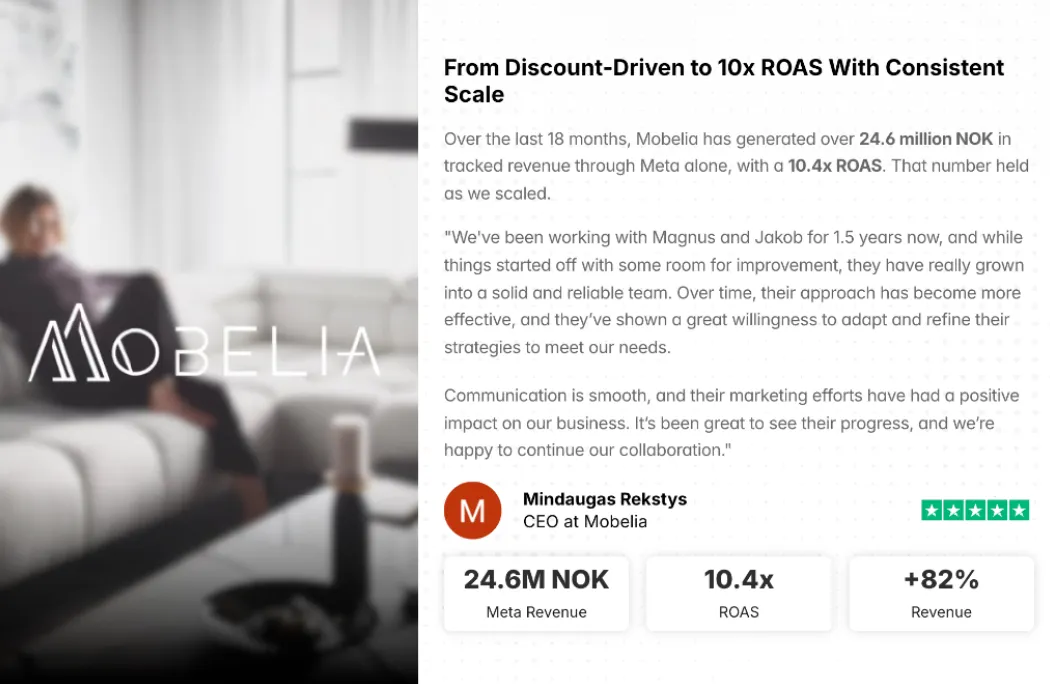Select the +82% Revenue stat card
Viewport: 1050px width, 684px height.
pyautogui.click(x=941, y=593)
